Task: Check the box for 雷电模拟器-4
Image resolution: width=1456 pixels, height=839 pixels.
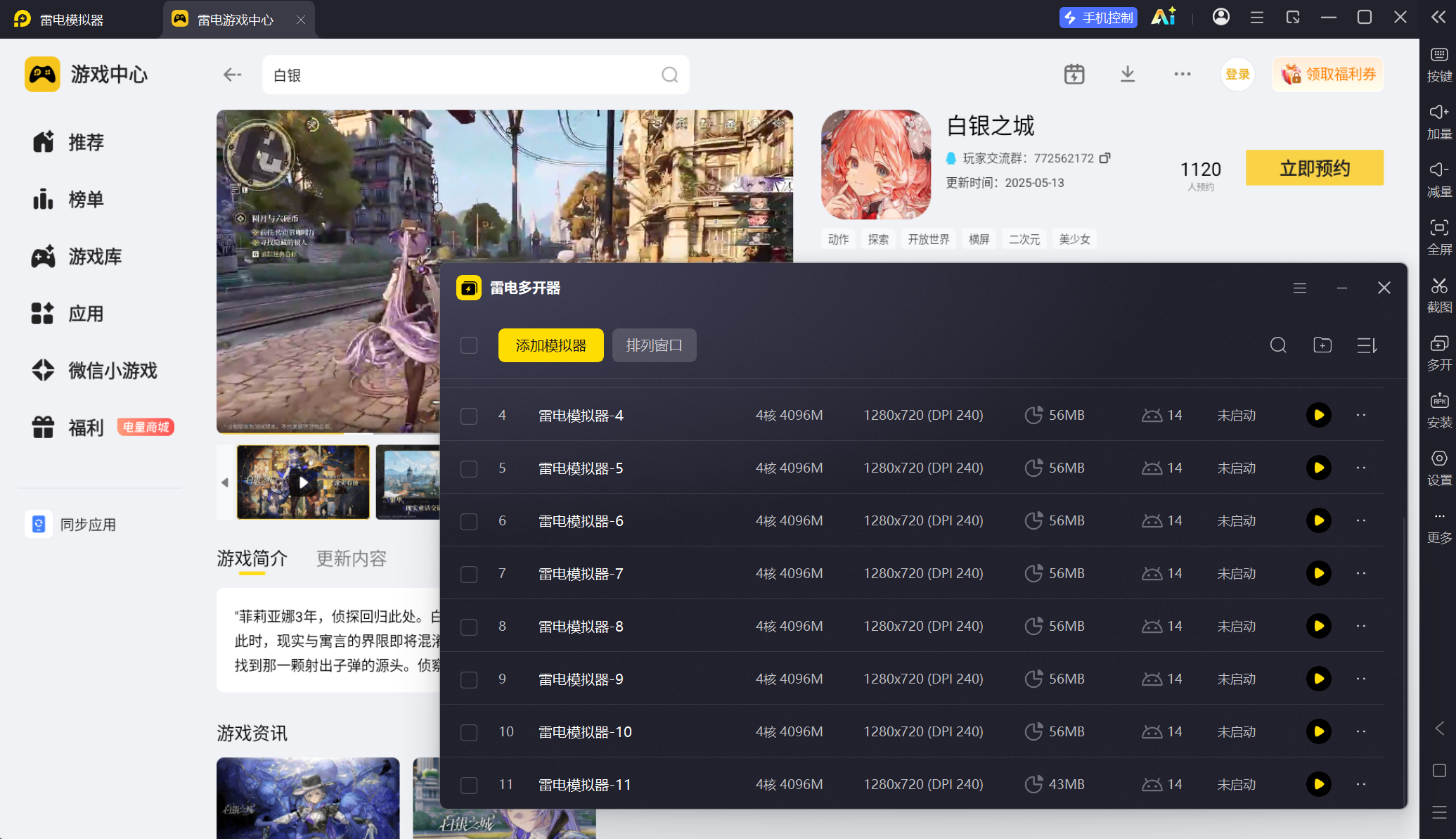Action: click(469, 416)
